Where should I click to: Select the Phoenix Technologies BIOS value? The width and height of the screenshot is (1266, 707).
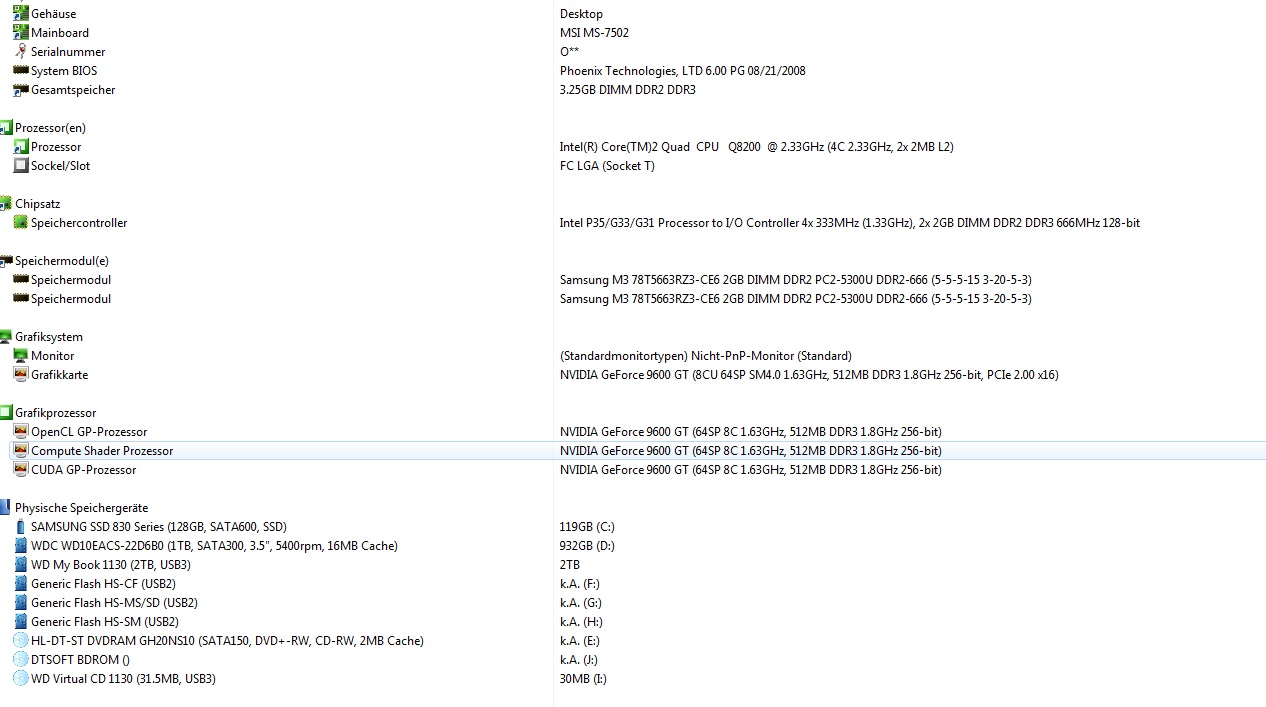click(x=682, y=71)
